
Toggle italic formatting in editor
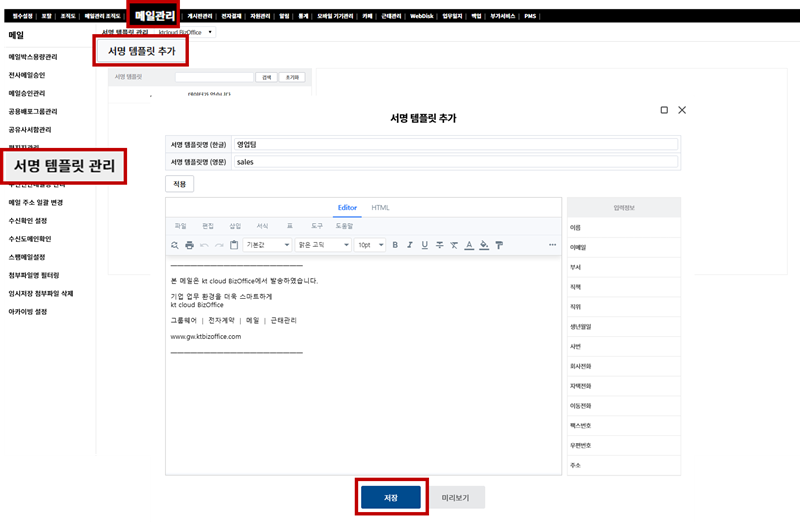click(410, 245)
